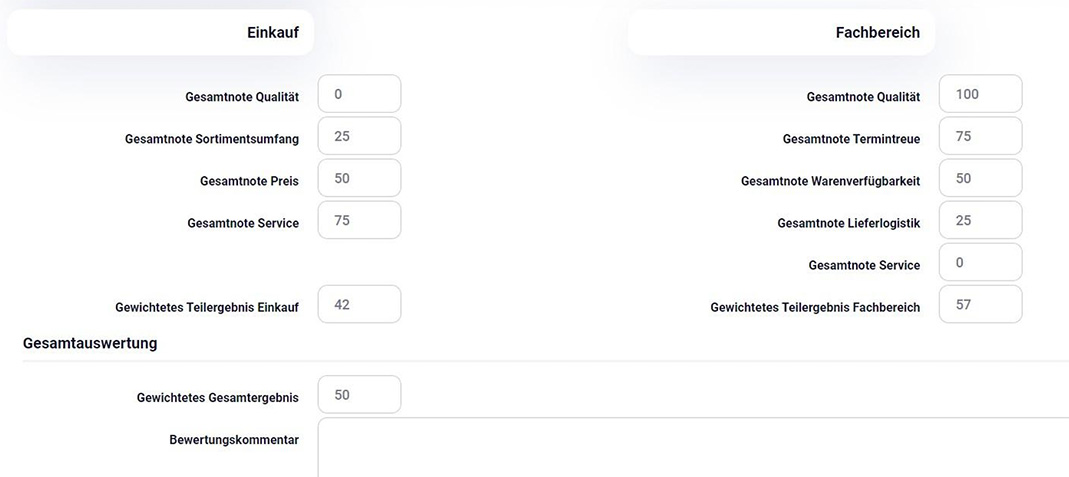Click the Fachbereich Gesamtnote Qualität field showing 100

(x=980, y=94)
